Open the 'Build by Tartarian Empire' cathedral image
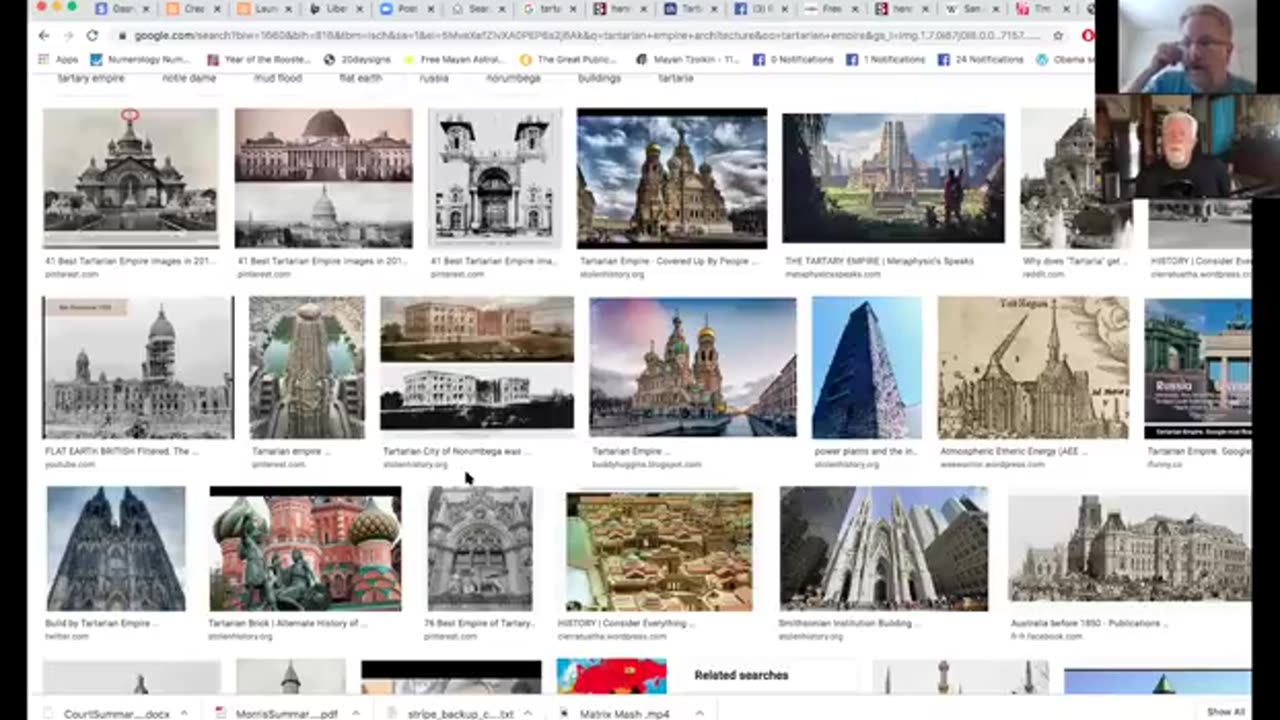The width and height of the screenshot is (1280, 720). (x=116, y=549)
